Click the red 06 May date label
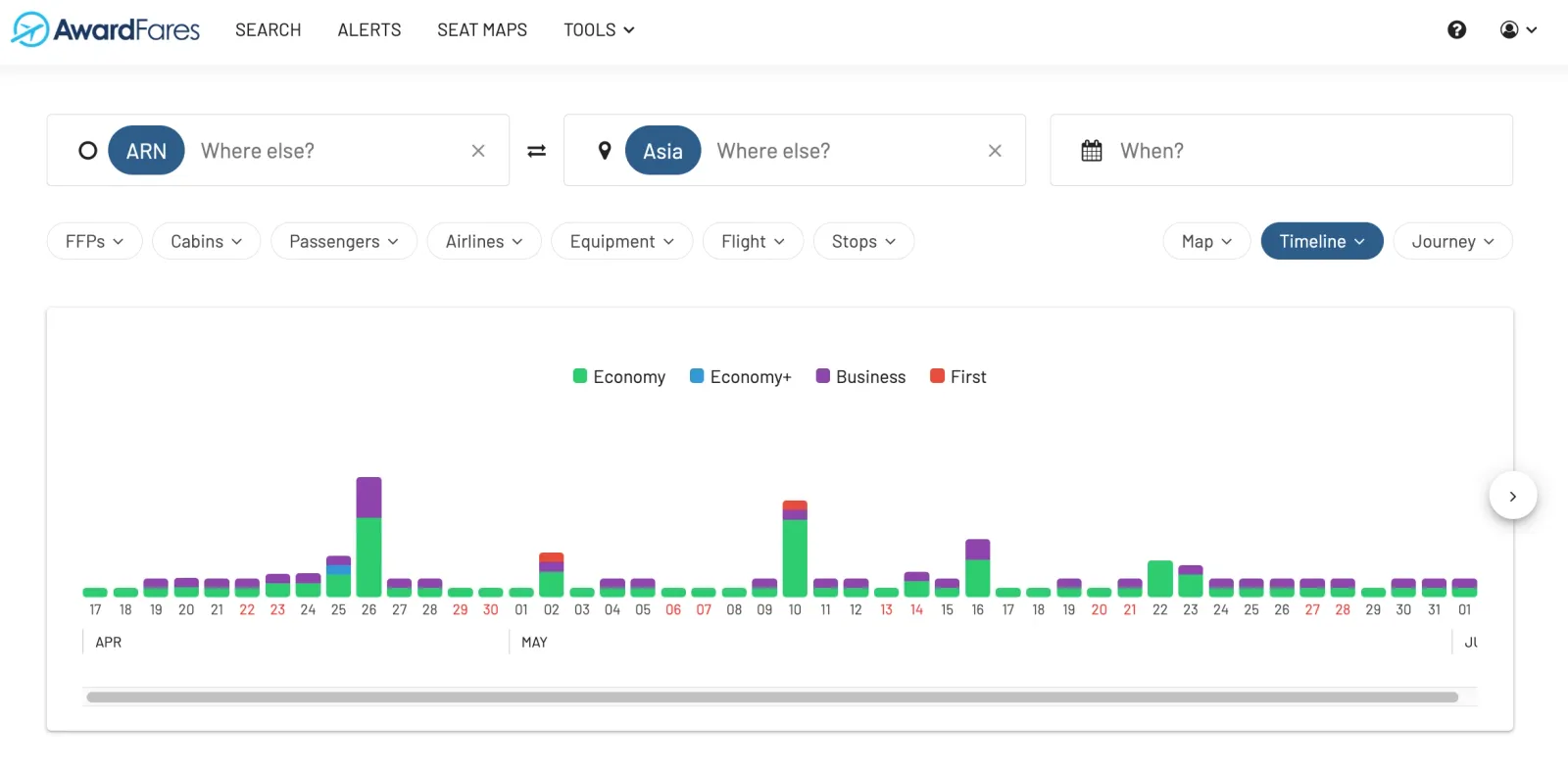The width and height of the screenshot is (1568, 770). (673, 609)
